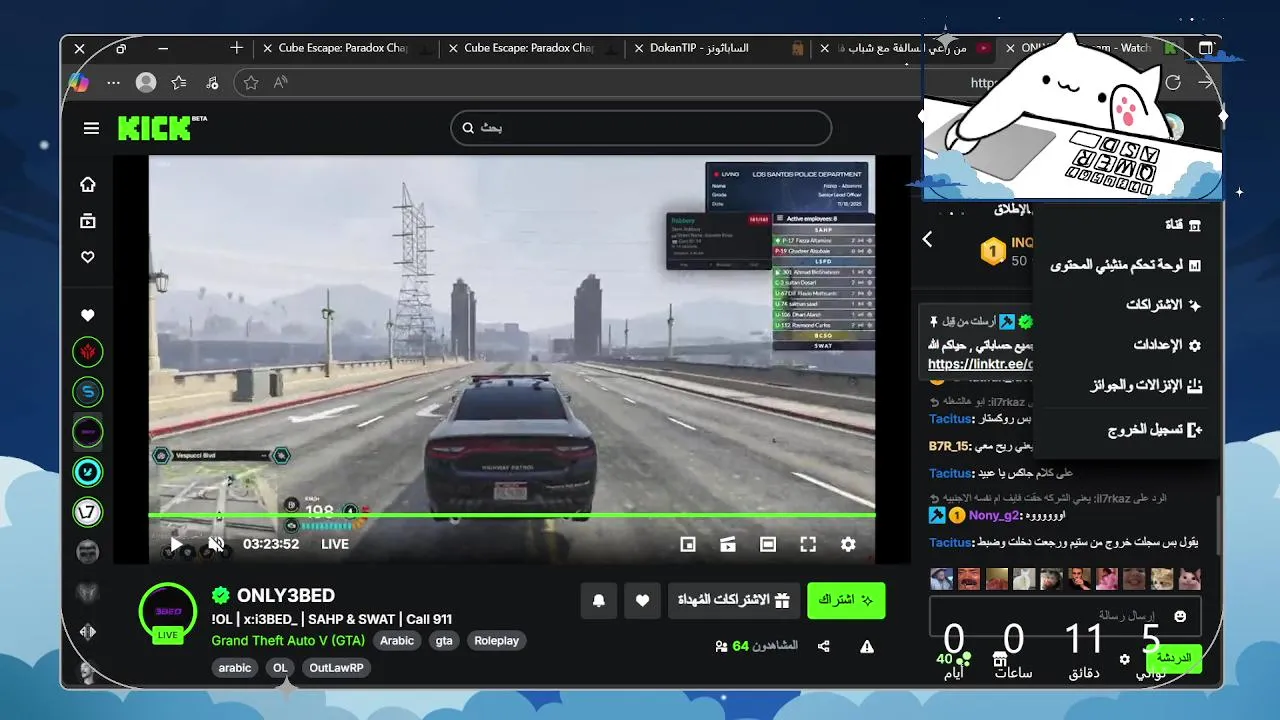Image resolution: width=1280 pixels, height=720 pixels.
Task: Unmute the stream audio
Action: pos(216,544)
